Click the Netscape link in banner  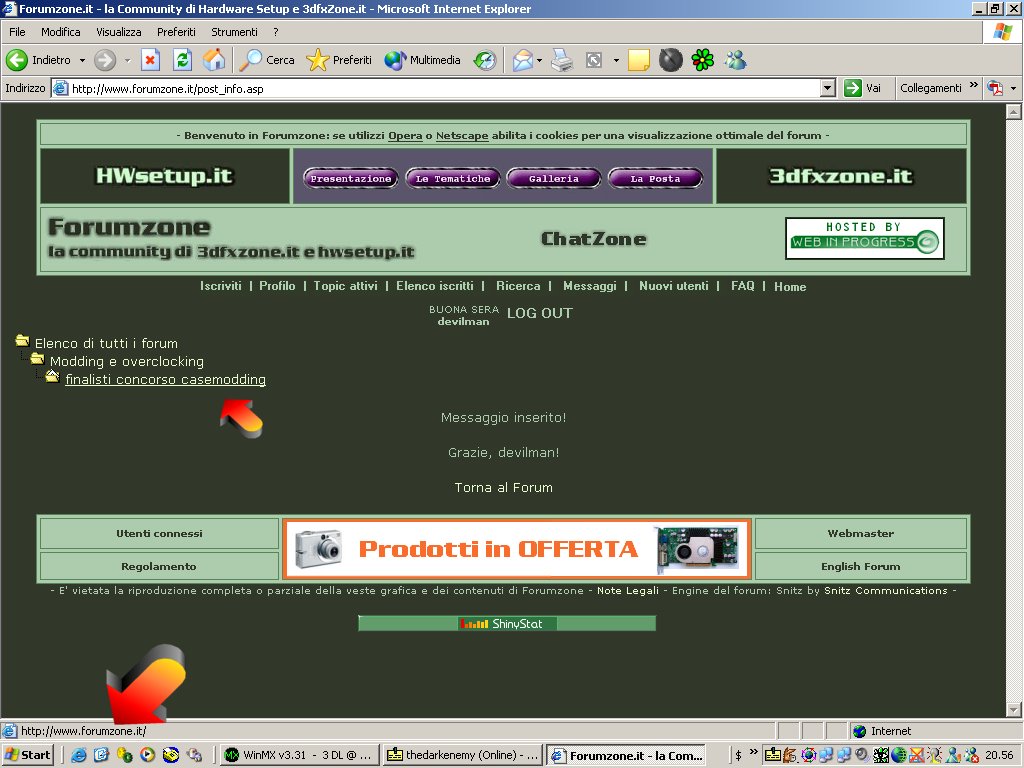[462, 136]
